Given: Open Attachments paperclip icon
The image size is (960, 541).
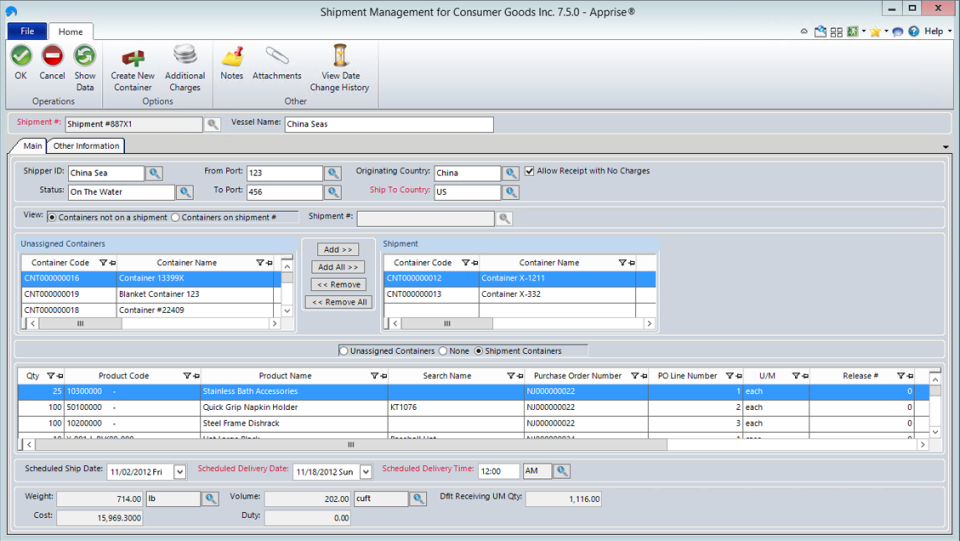Looking at the screenshot, I should (277, 56).
